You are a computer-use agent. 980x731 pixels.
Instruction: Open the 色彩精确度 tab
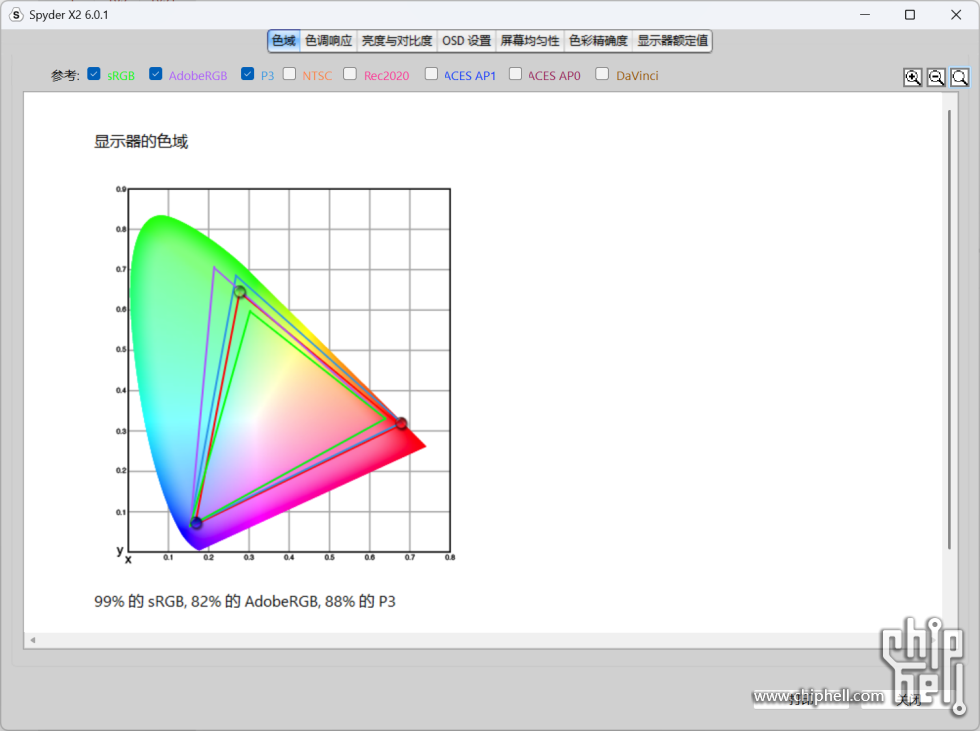click(x=598, y=41)
